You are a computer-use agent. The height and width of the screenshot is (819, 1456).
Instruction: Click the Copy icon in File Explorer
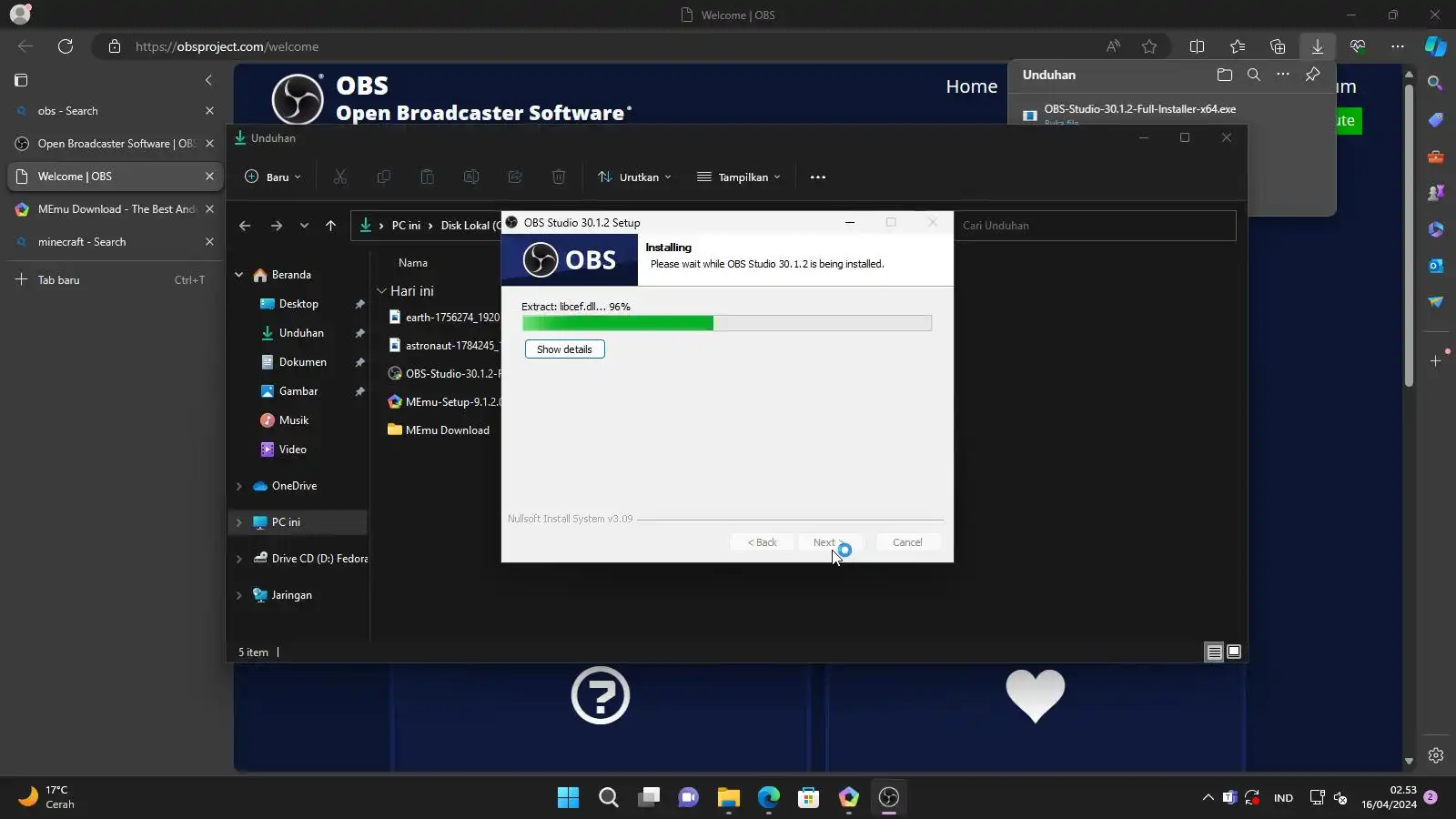click(x=384, y=177)
